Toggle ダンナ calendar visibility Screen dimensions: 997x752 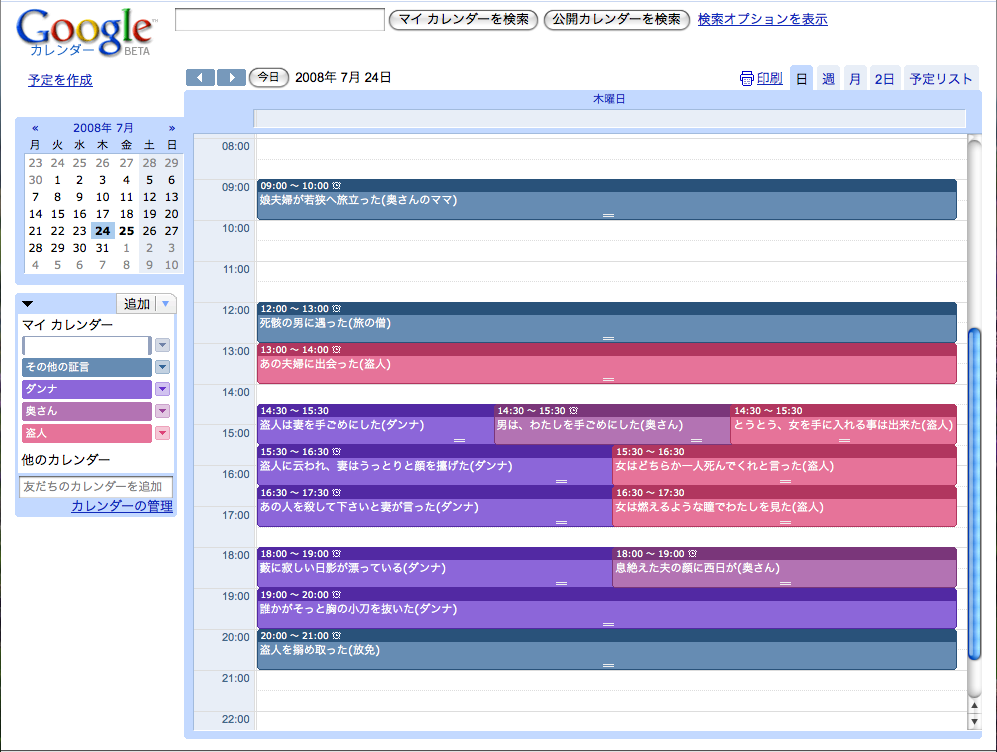[87, 389]
